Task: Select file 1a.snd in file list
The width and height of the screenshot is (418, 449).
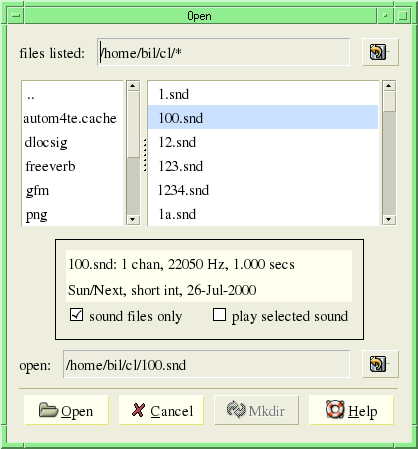Action: pos(263,214)
